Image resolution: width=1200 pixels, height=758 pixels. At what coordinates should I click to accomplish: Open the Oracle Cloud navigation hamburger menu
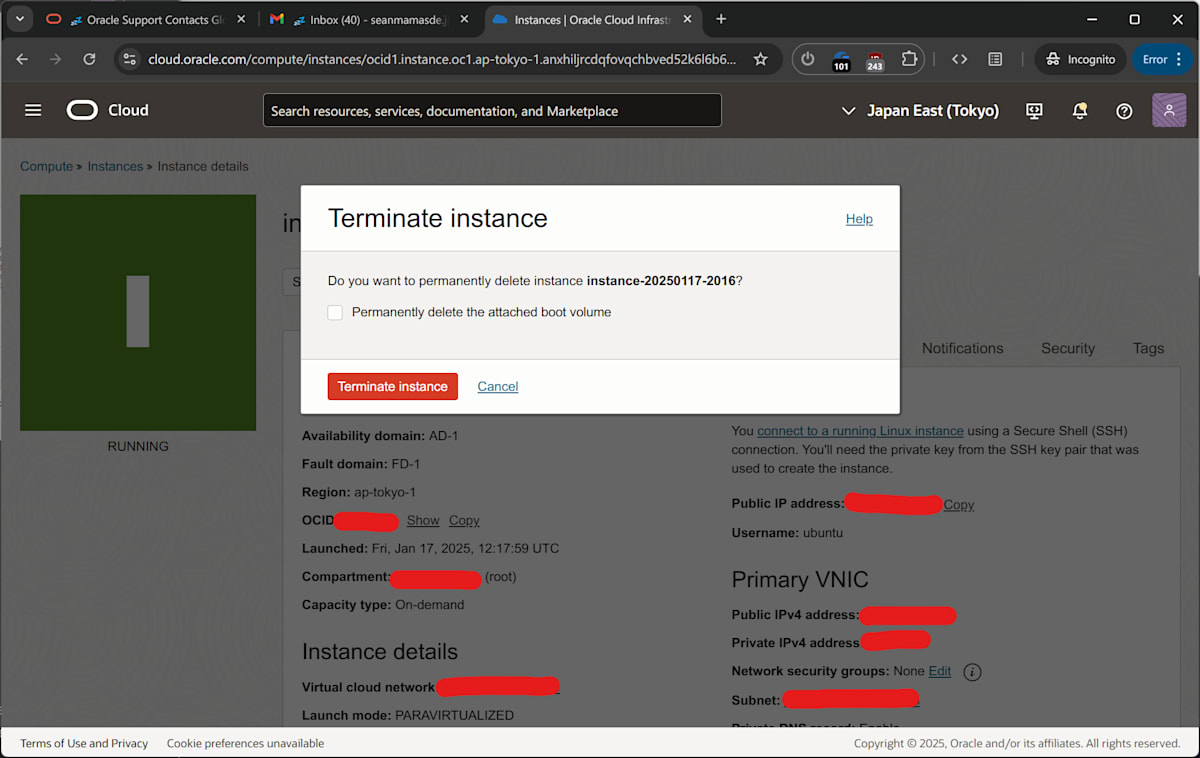[x=33, y=110]
